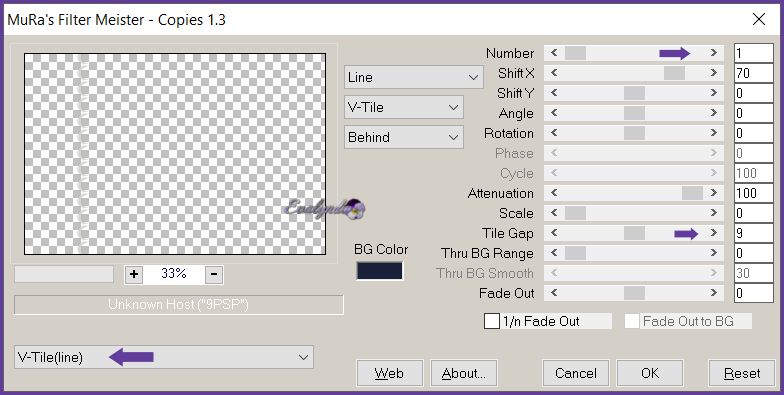Click the OK button
The image size is (784, 395).
[x=650, y=374]
